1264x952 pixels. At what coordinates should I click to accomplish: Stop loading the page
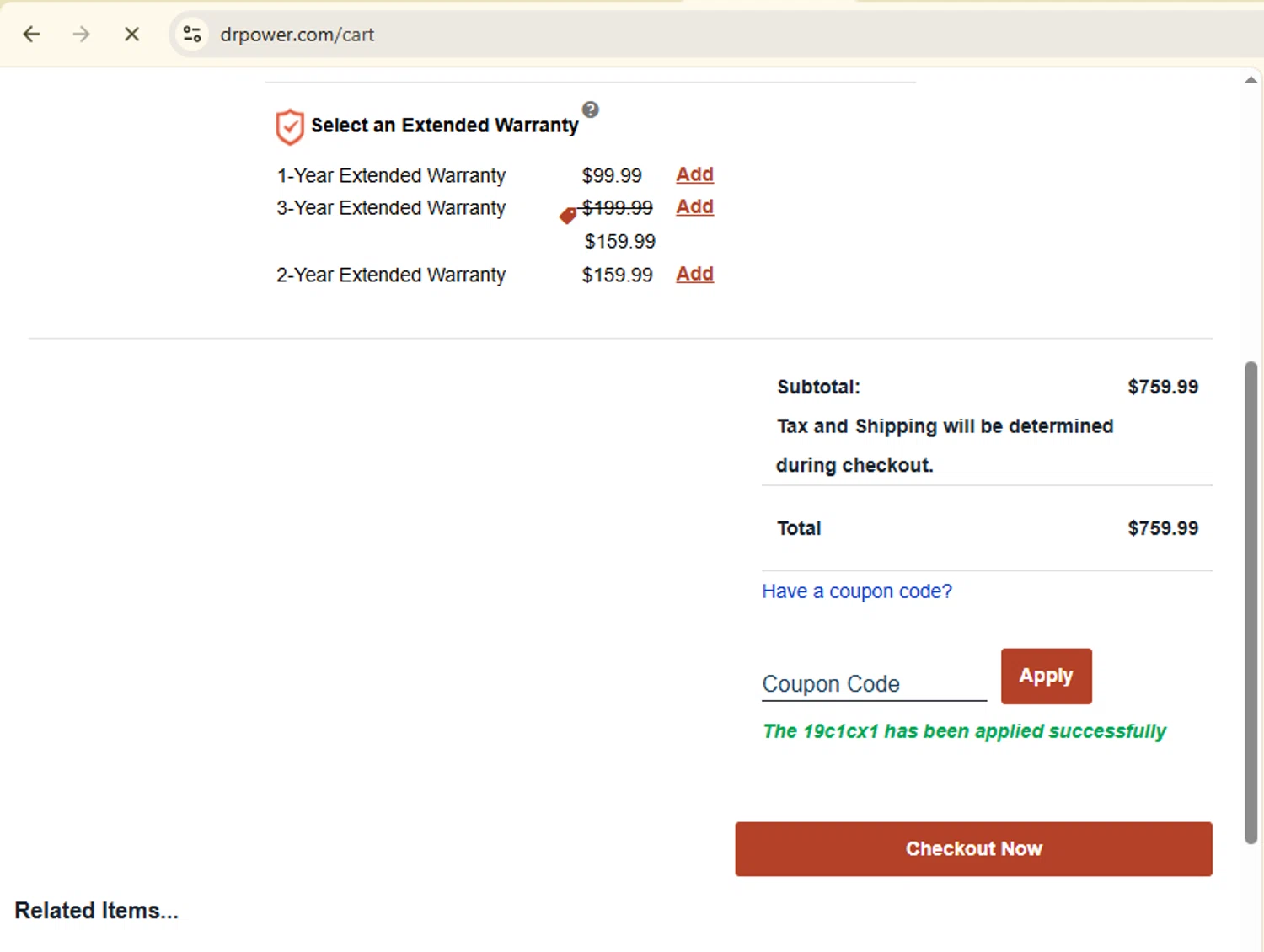131,35
